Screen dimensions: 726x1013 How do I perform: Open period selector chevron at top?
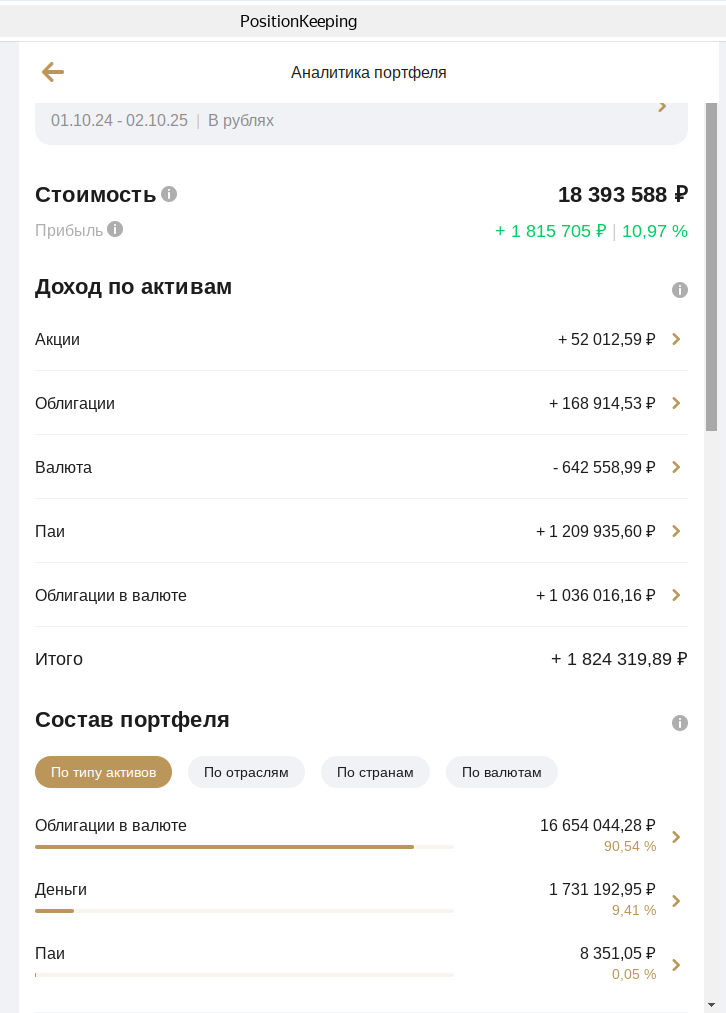click(x=662, y=107)
